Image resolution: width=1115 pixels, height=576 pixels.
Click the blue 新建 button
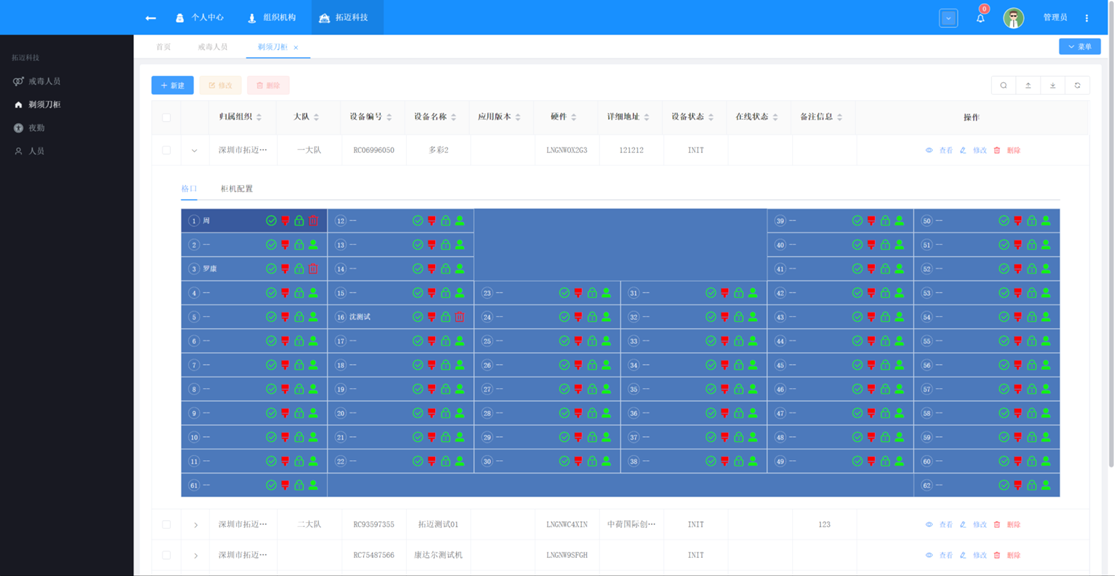tap(172, 86)
